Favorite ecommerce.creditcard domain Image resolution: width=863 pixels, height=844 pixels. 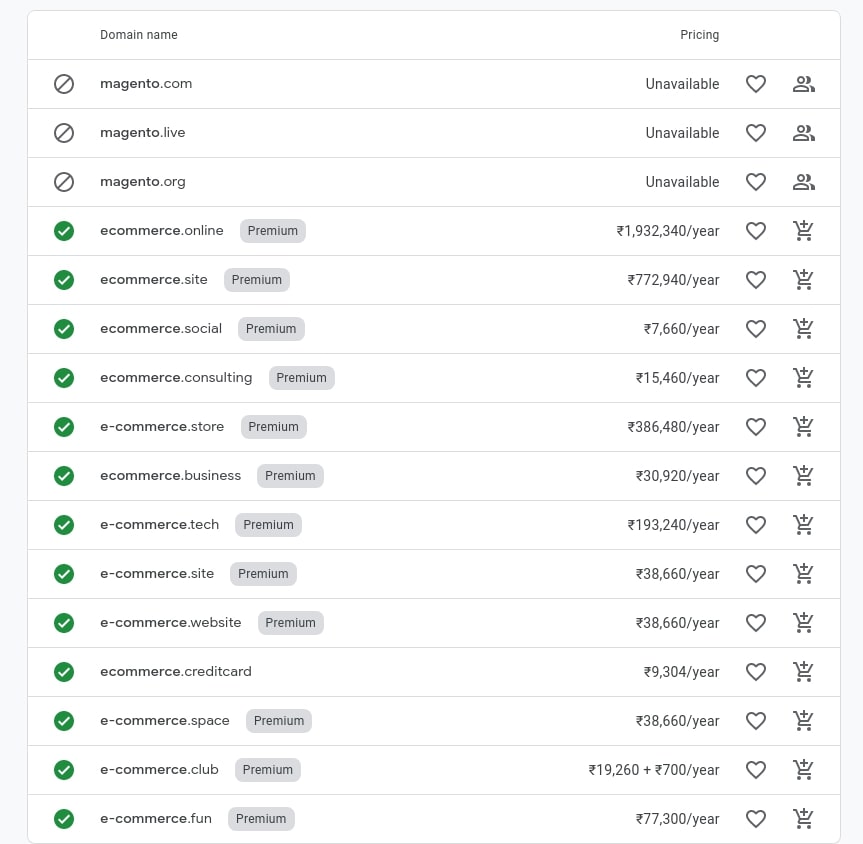756,672
